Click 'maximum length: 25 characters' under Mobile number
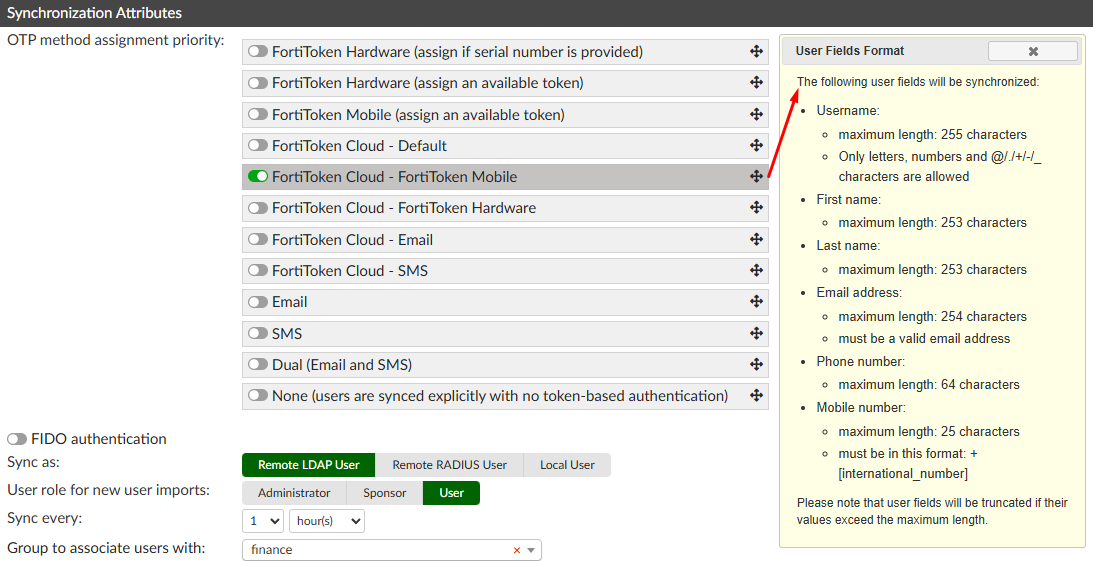This screenshot has height=561, width=1093. (929, 431)
